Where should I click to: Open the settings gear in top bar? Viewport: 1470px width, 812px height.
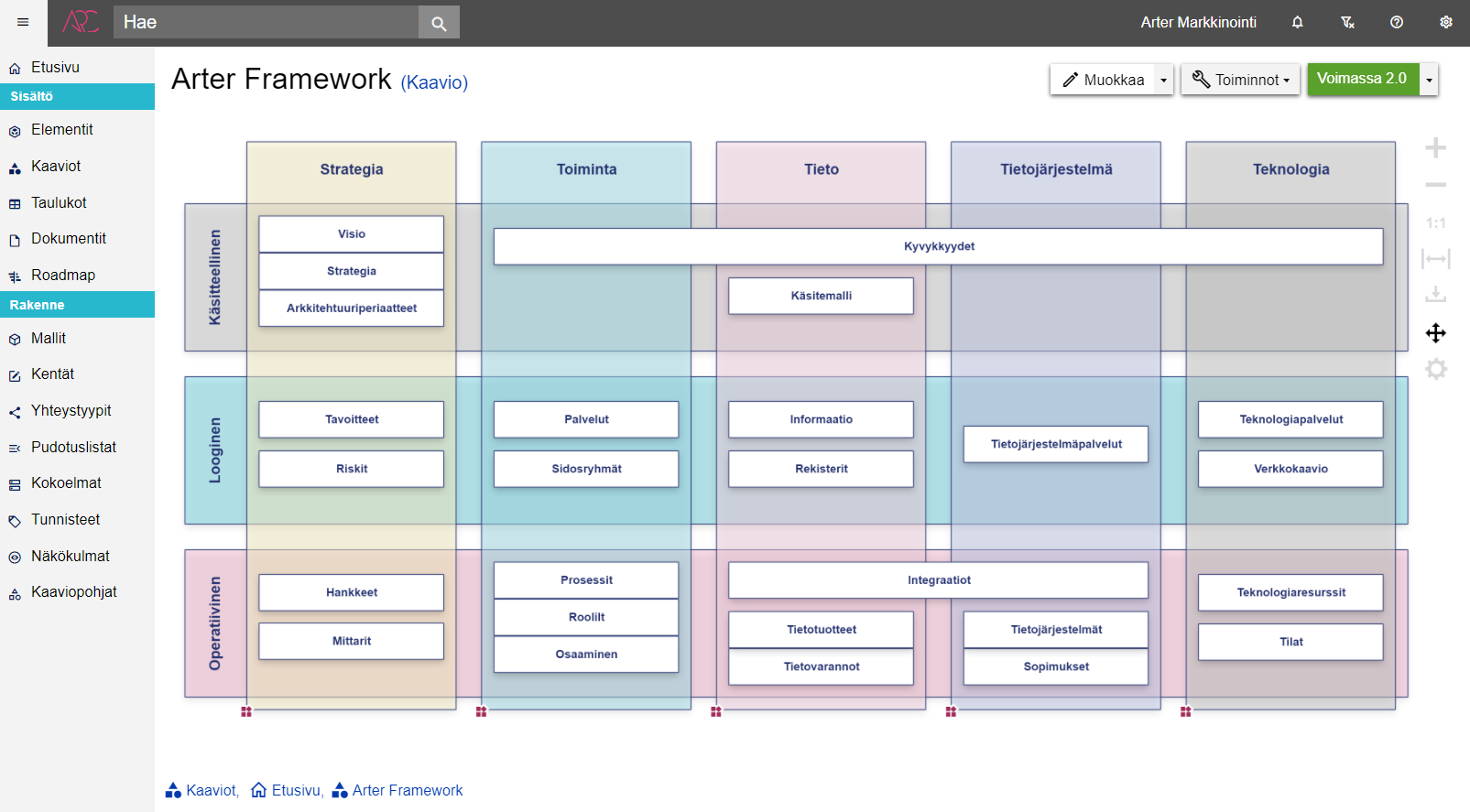click(1446, 22)
